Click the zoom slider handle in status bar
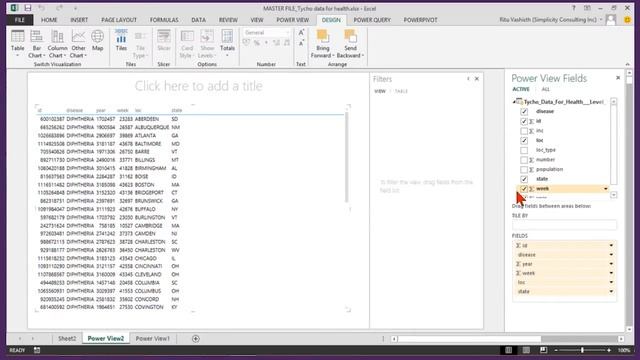Image resolution: width=640 pixels, height=360 pixels. click(x=582, y=350)
